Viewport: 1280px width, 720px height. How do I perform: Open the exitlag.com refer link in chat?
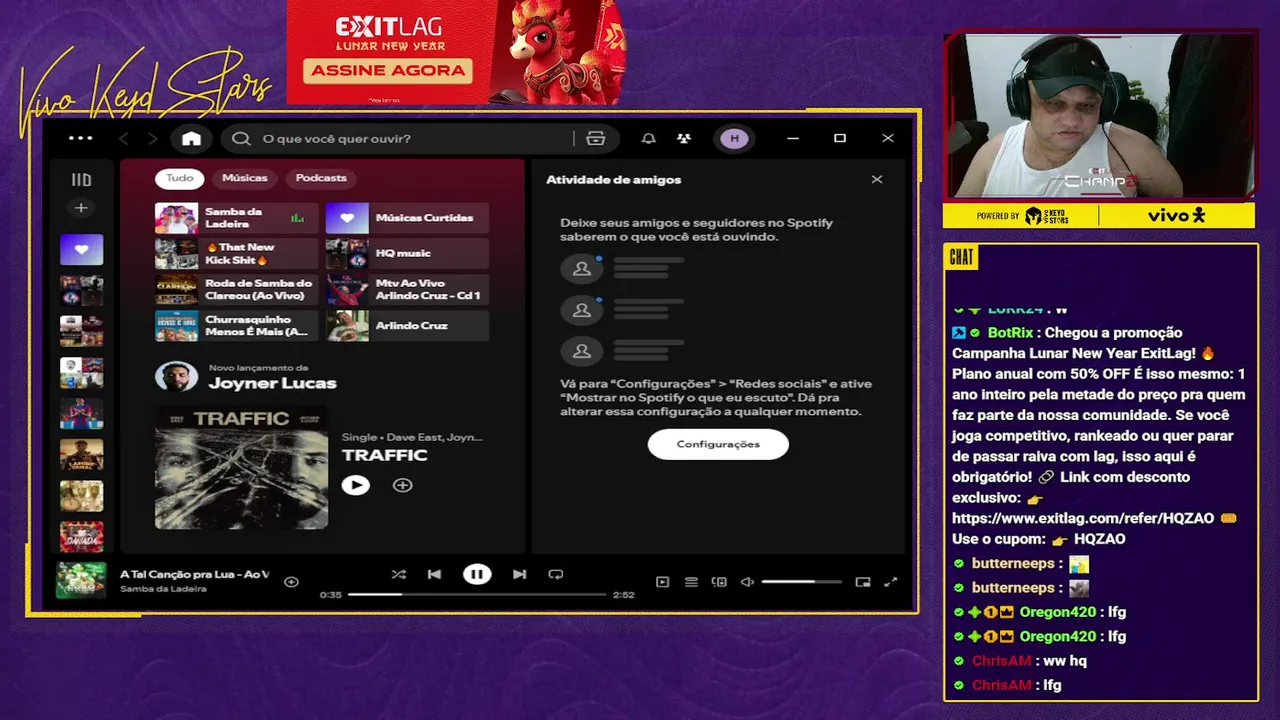click(x=1083, y=518)
